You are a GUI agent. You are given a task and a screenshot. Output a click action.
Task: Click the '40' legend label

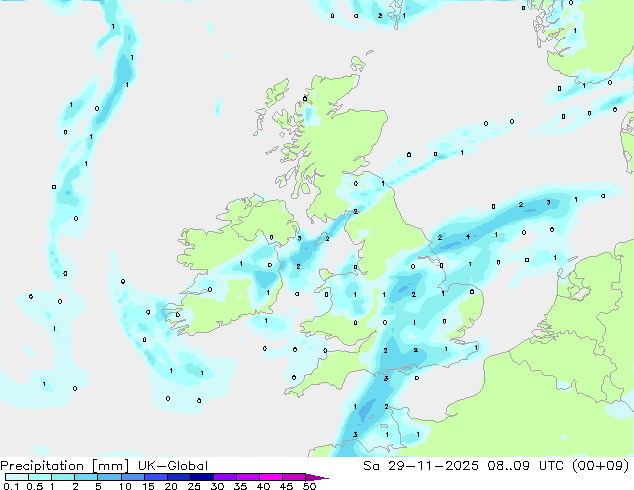(x=264, y=486)
